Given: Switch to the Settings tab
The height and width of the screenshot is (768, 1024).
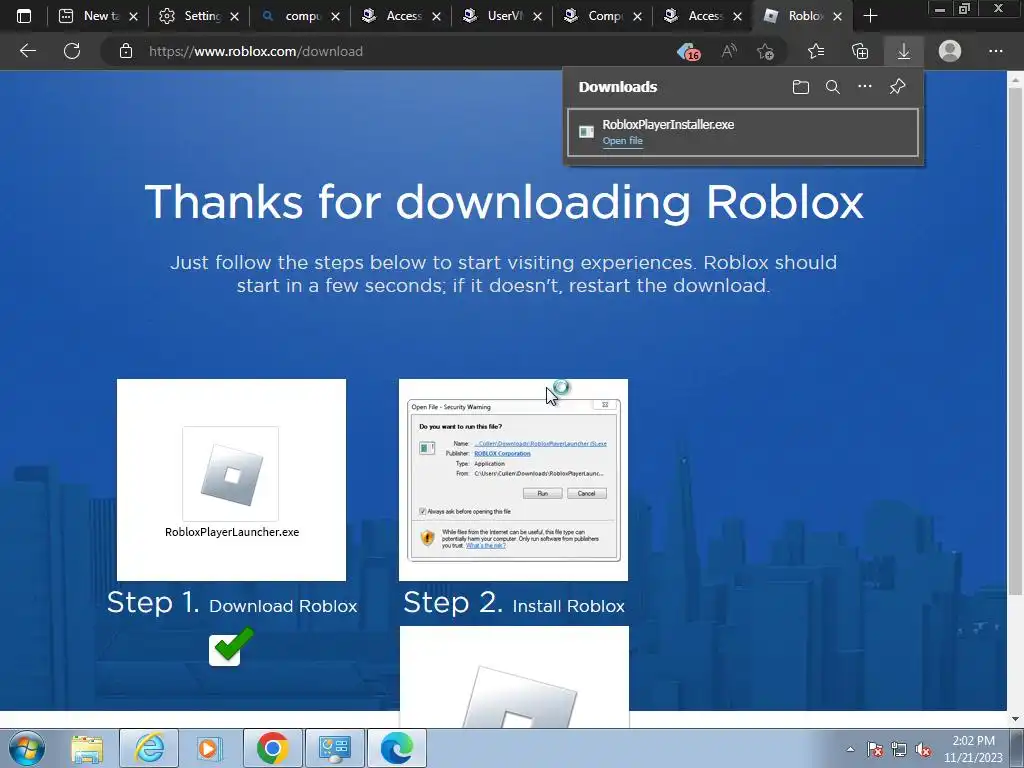Looking at the screenshot, I should pos(199,16).
